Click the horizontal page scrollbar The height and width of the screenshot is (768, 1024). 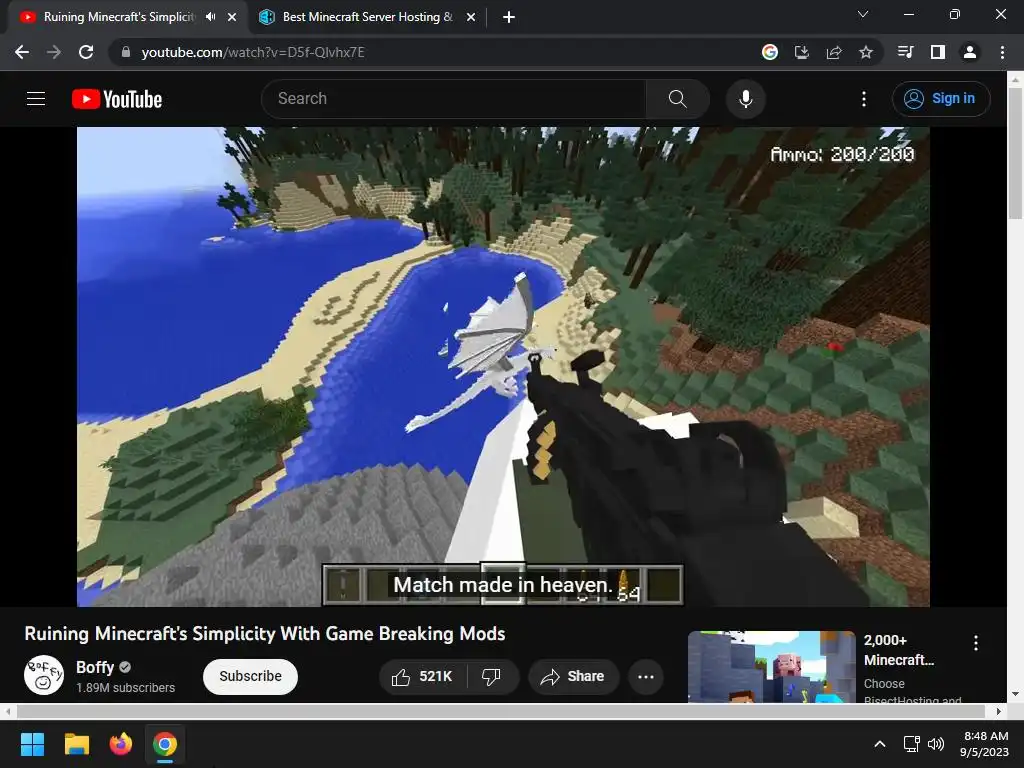pyautogui.click(x=503, y=711)
